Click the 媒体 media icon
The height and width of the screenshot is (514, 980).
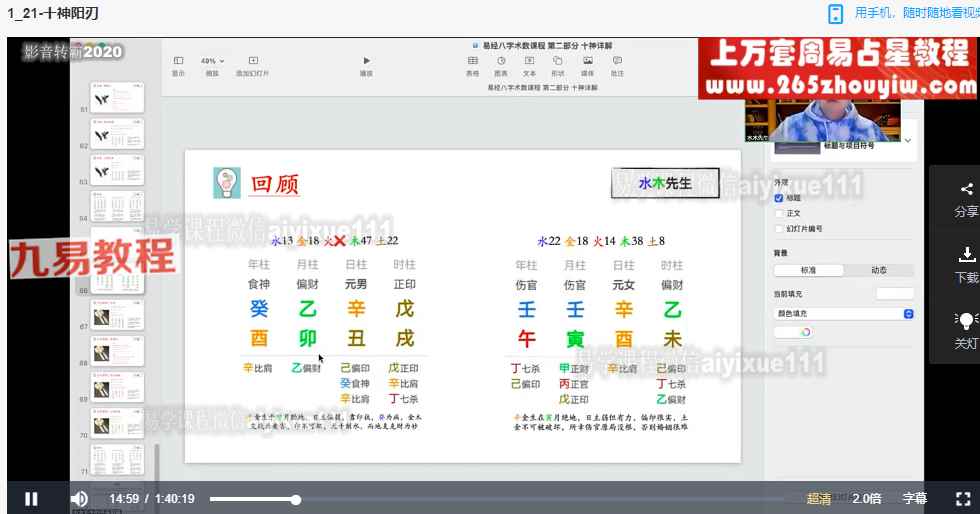click(588, 61)
